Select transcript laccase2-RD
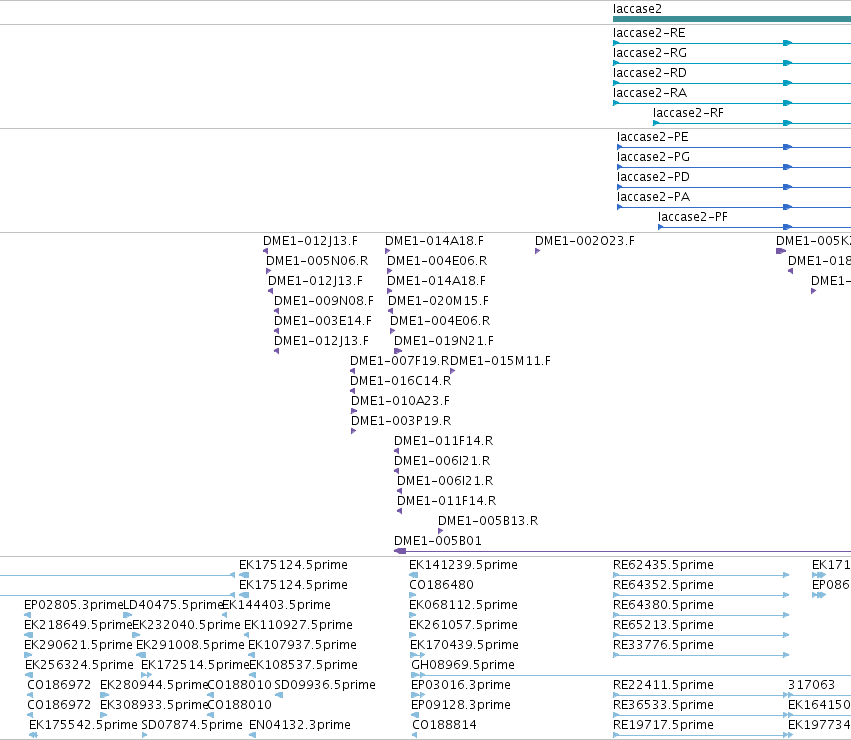Screen dimensions: 851x740 pyautogui.click(x=650, y=73)
